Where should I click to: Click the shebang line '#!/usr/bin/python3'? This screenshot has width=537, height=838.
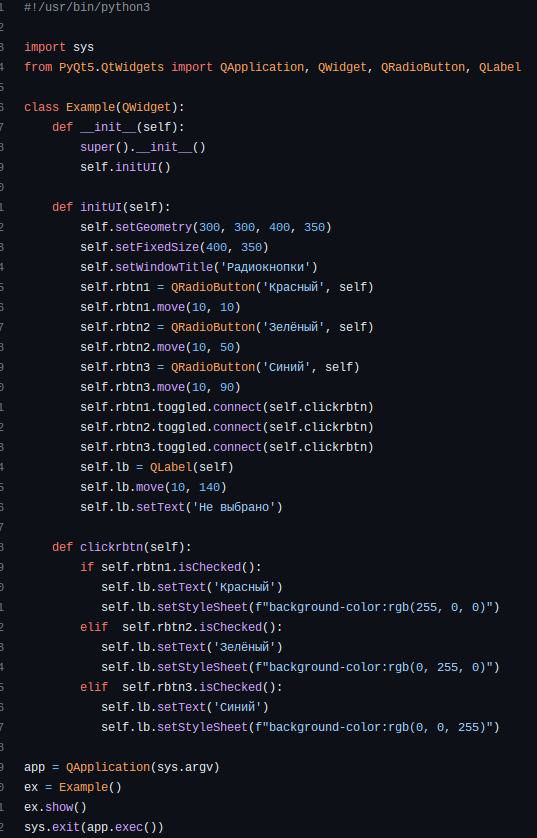[87, 7]
